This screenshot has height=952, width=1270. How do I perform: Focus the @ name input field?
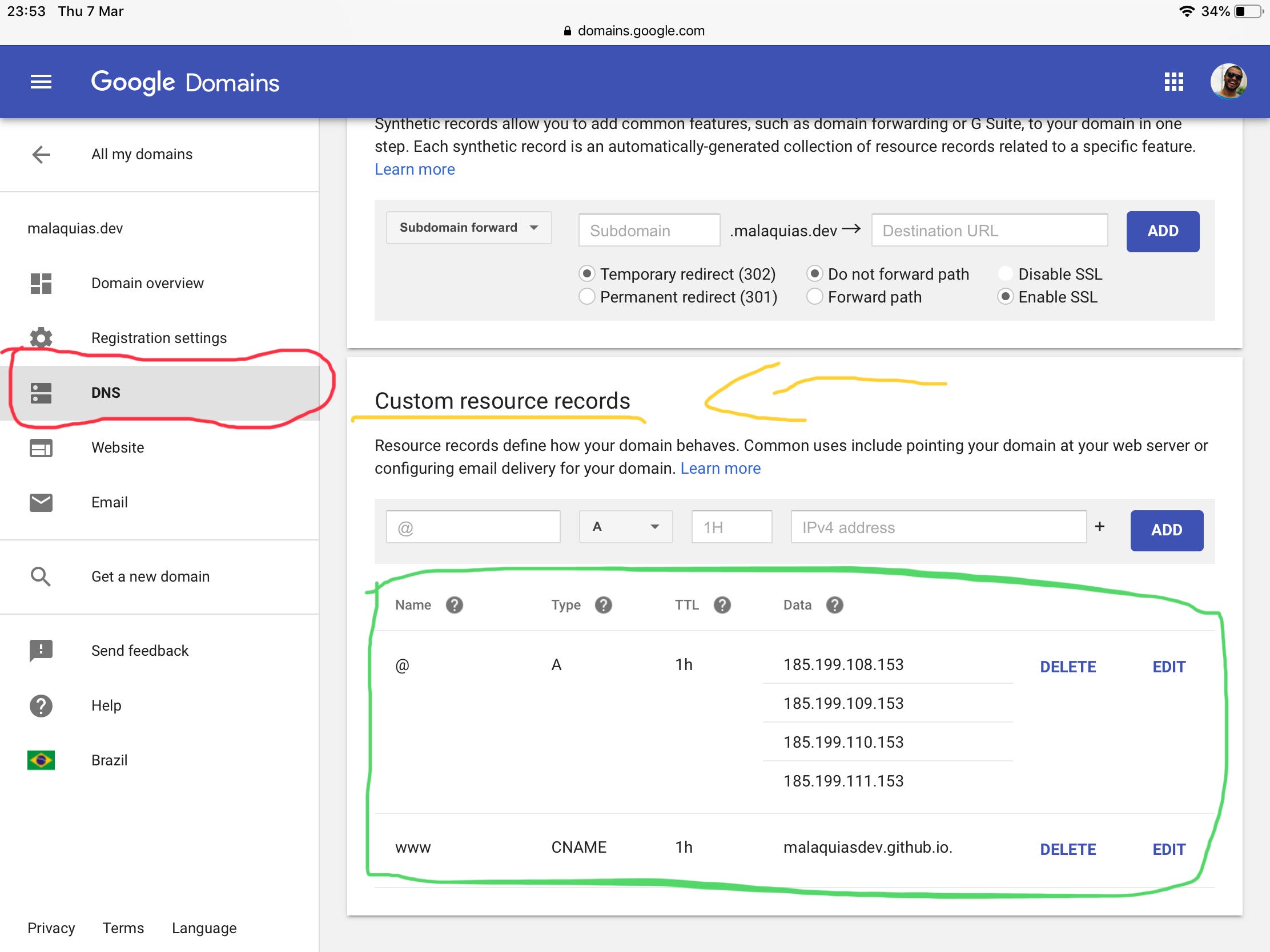[473, 527]
